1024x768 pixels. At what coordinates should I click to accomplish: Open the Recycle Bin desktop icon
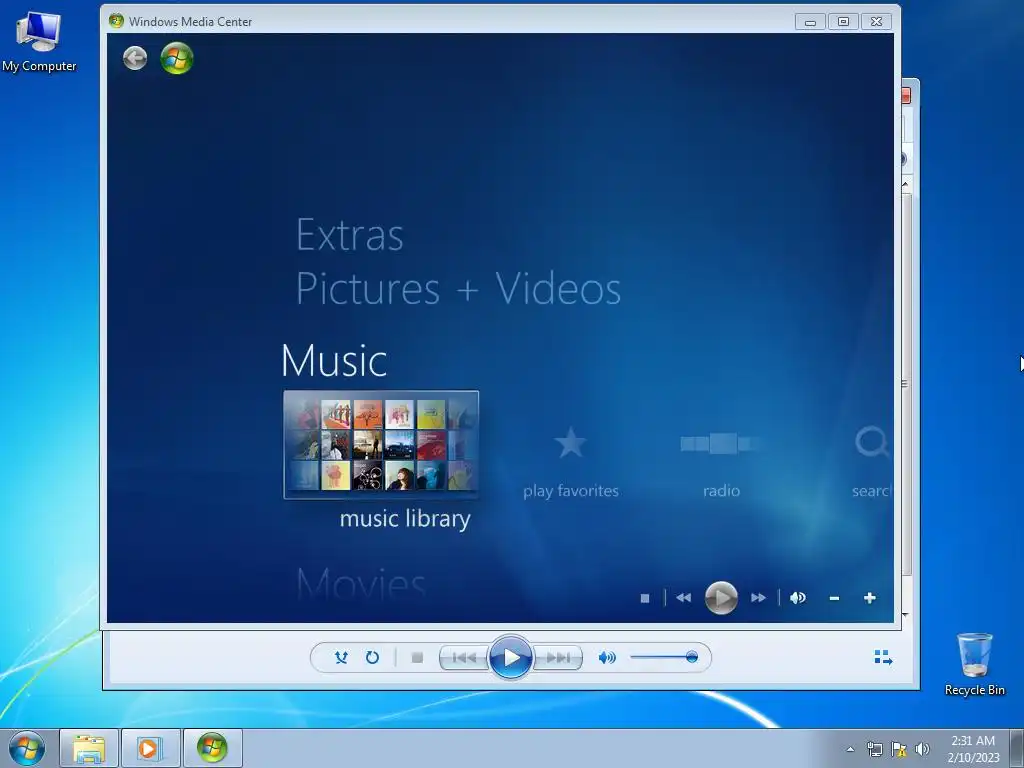coord(974,664)
